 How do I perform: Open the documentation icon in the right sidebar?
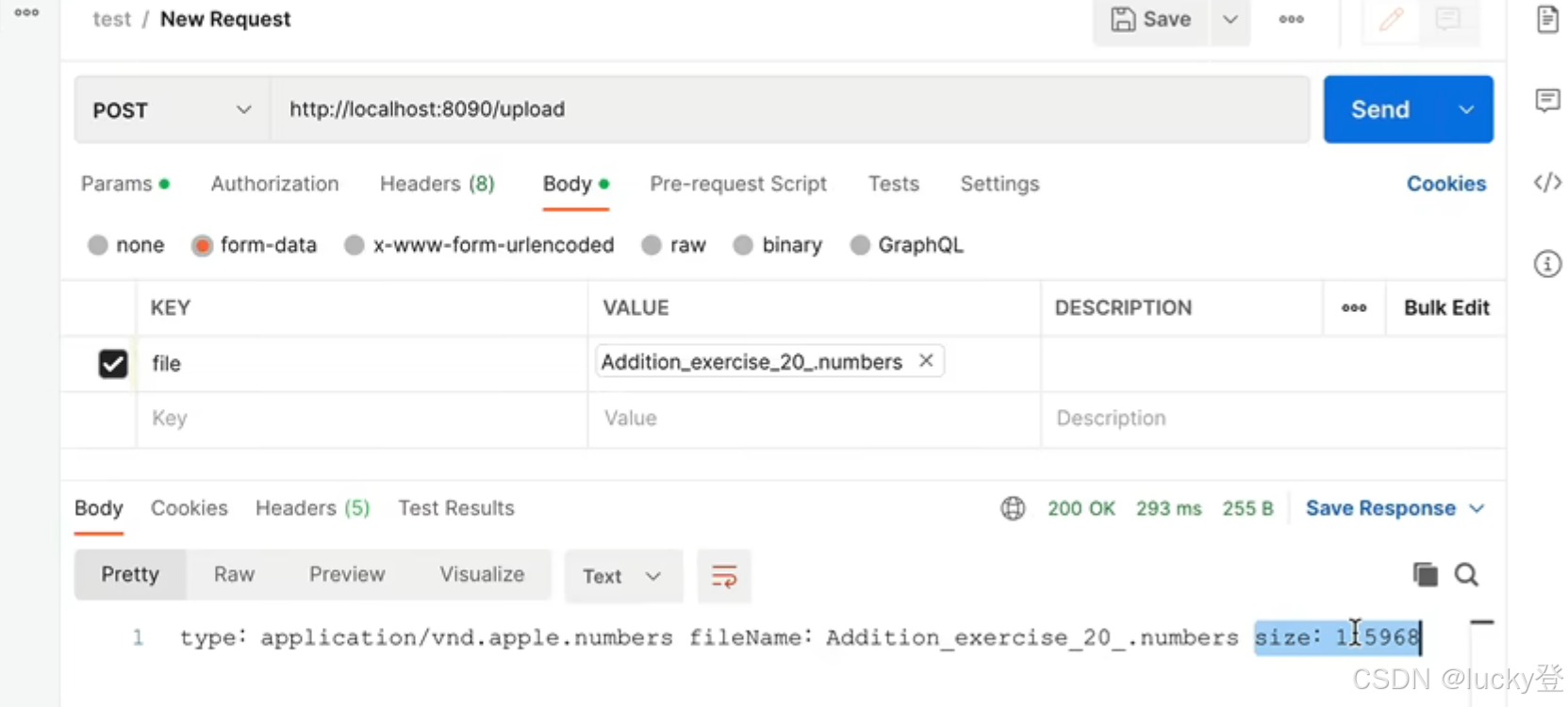1547,19
